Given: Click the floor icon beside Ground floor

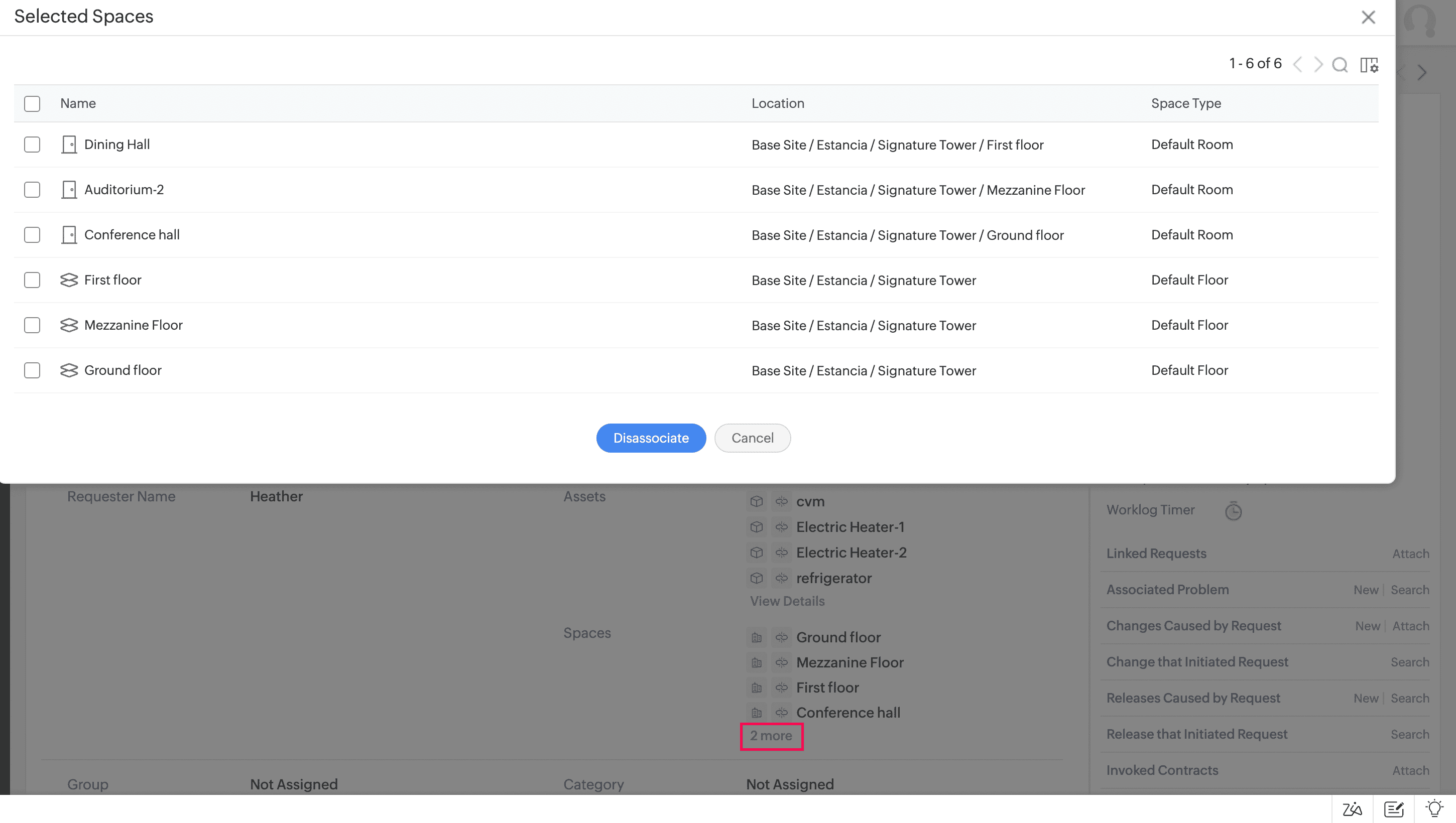Looking at the screenshot, I should (x=69, y=371).
